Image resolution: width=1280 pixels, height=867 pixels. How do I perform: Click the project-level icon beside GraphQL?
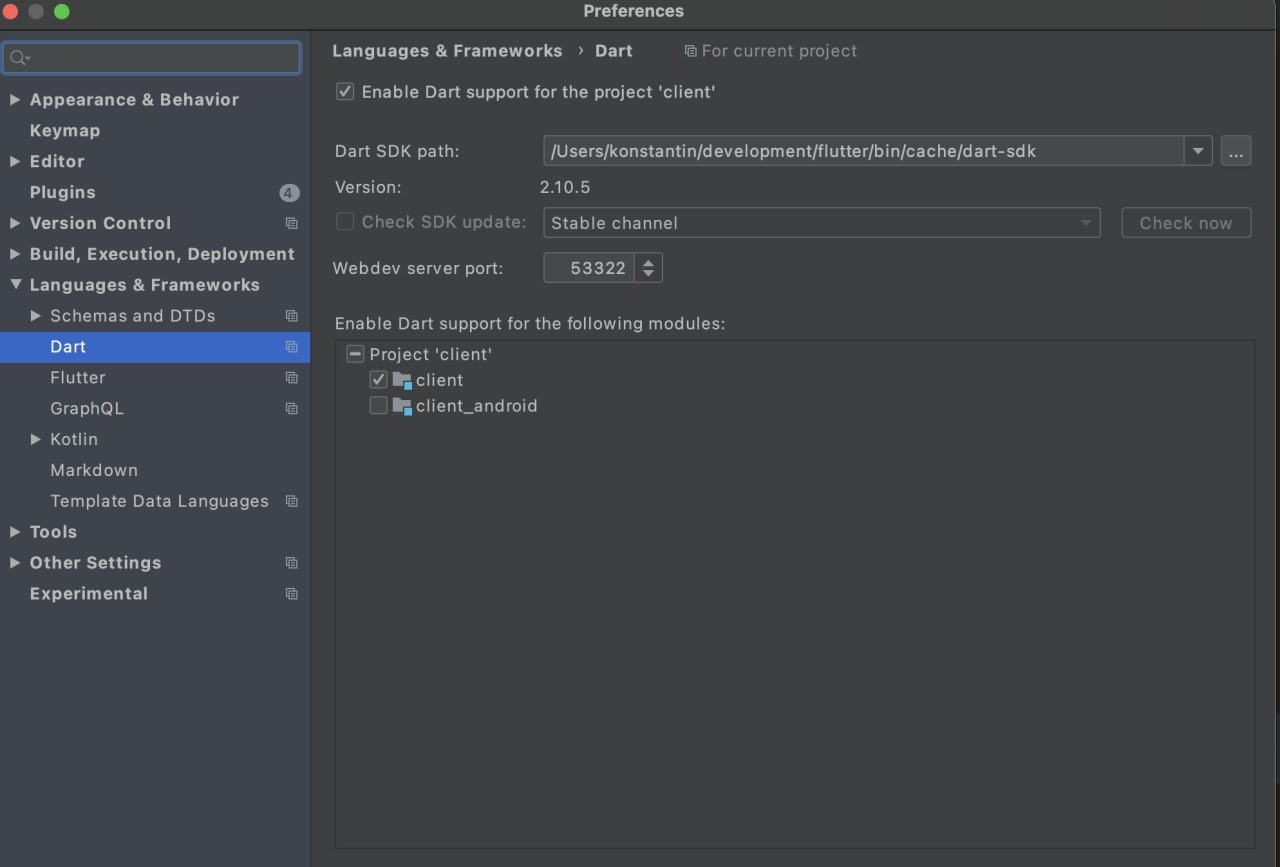pyautogui.click(x=291, y=409)
